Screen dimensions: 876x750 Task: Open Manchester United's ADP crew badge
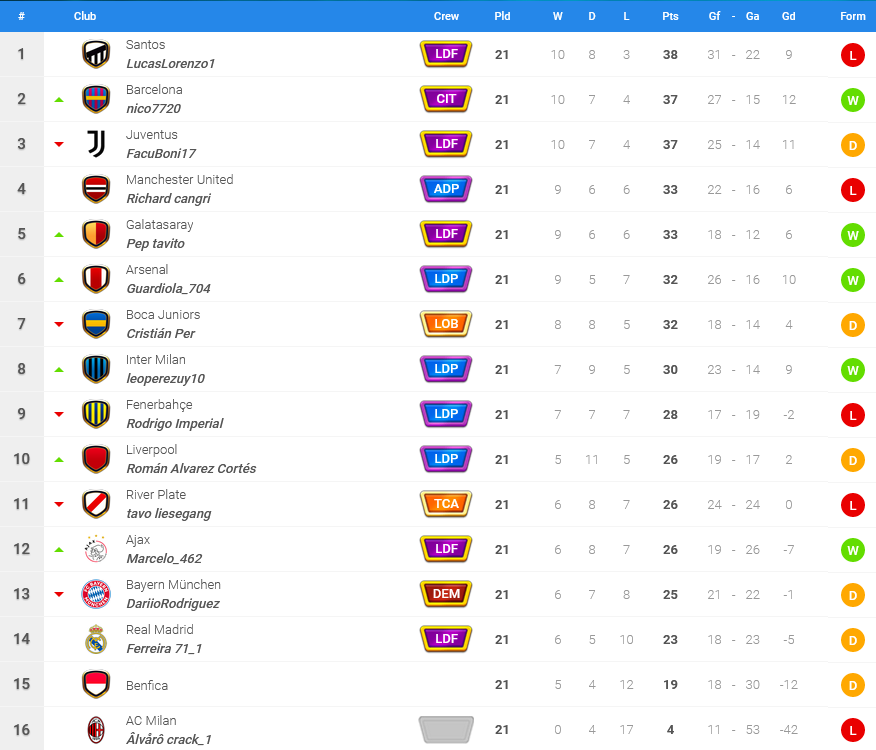pyautogui.click(x=446, y=189)
